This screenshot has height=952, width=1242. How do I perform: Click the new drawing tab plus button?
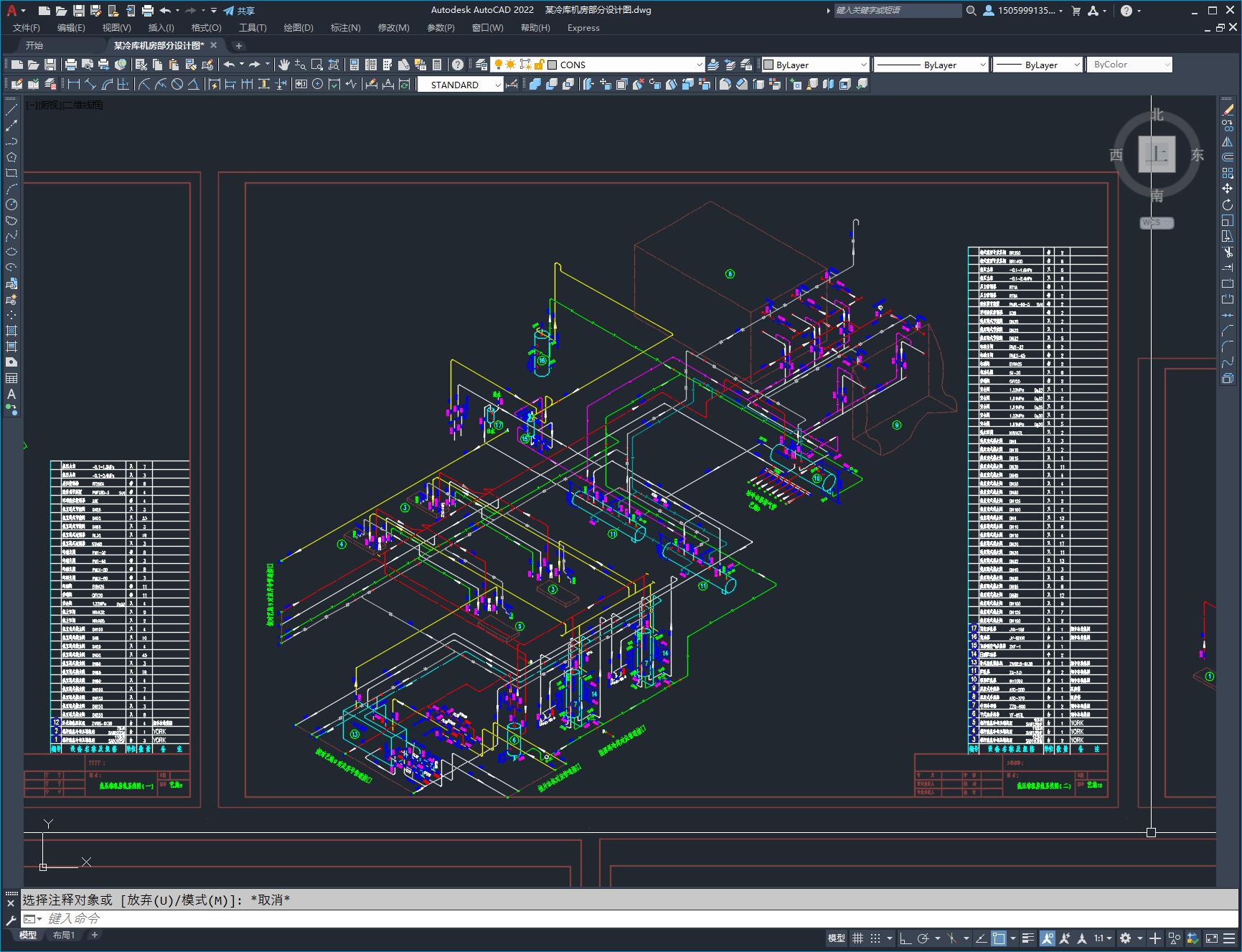click(x=238, y=45)
